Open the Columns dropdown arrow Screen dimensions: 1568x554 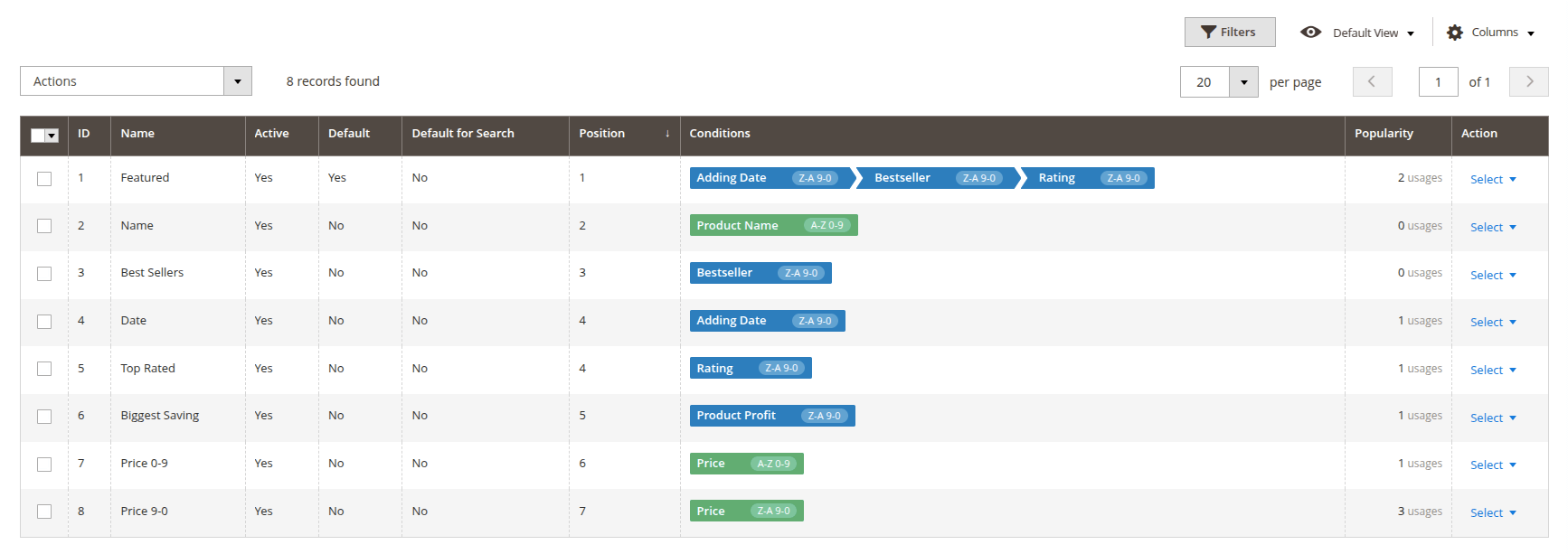(x=1531, y=33)
